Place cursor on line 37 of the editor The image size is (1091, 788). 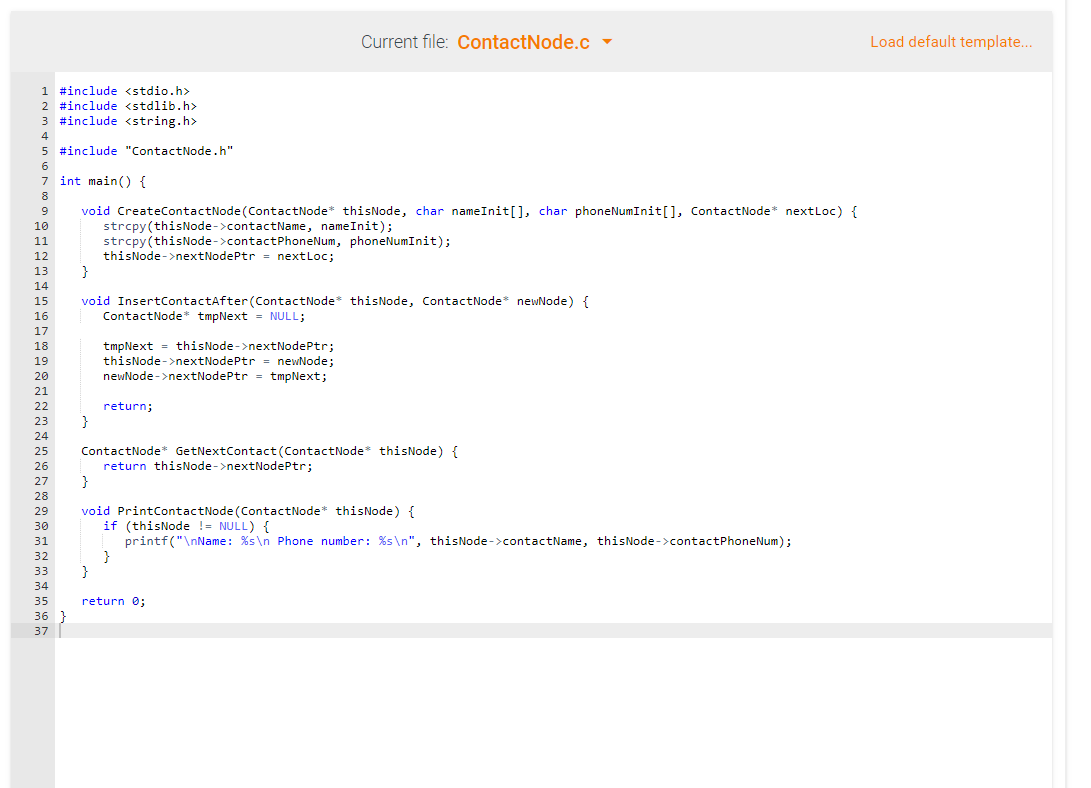[200, 630]
